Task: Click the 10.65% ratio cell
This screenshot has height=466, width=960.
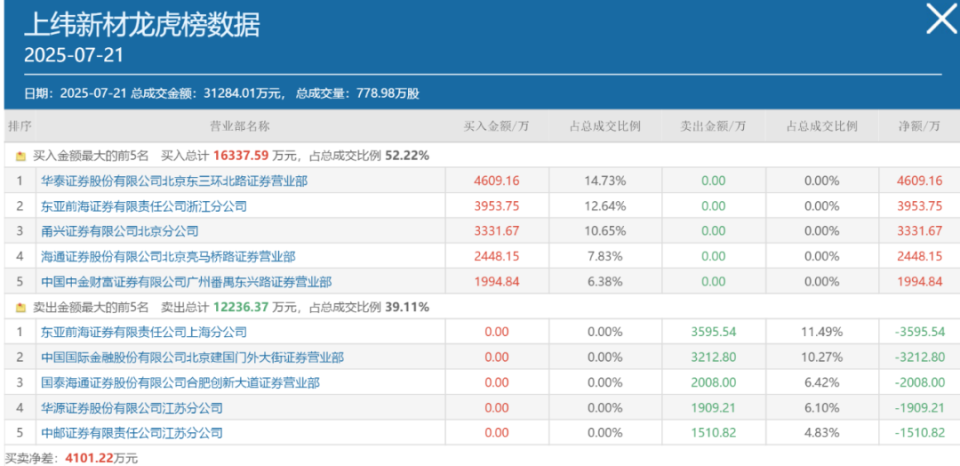Action: [x=605, y=231]
